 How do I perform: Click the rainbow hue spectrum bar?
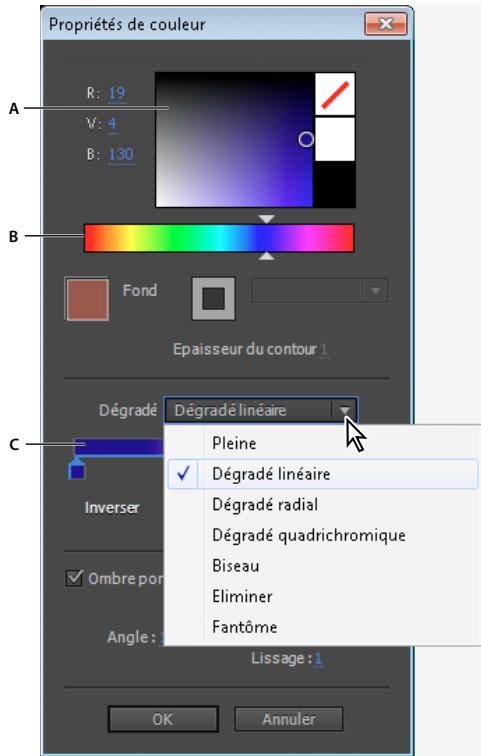pos(219,238)
